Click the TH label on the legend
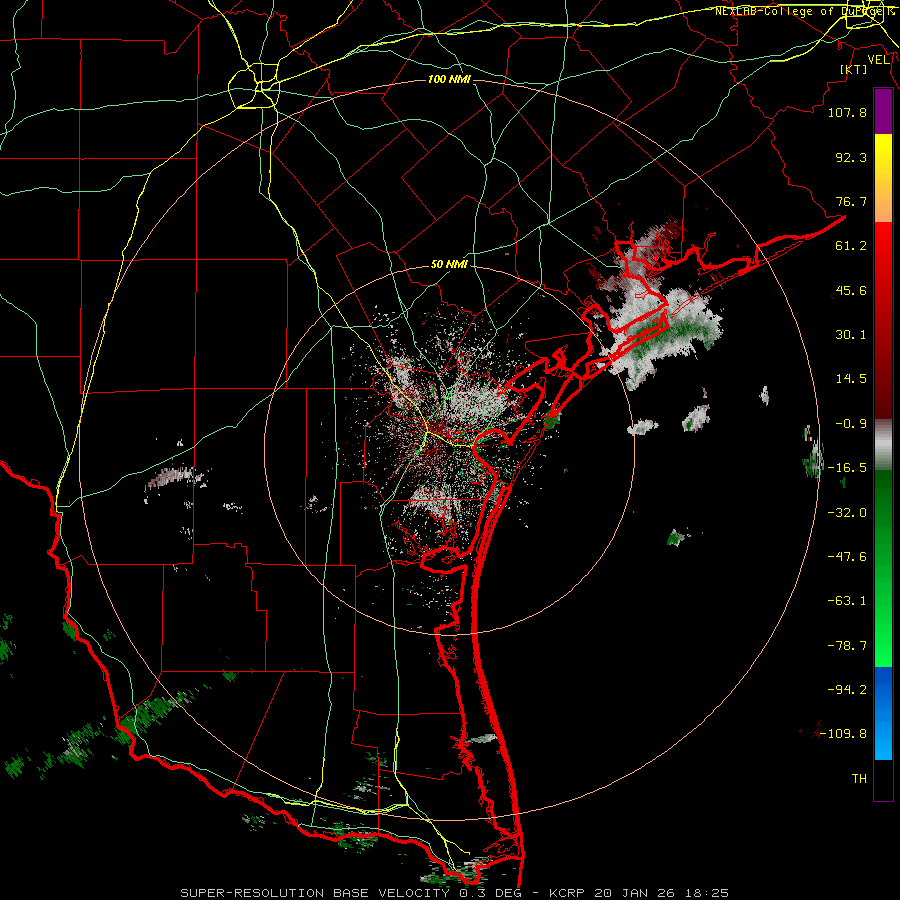The image size is (900, 900). coord(859,778)
